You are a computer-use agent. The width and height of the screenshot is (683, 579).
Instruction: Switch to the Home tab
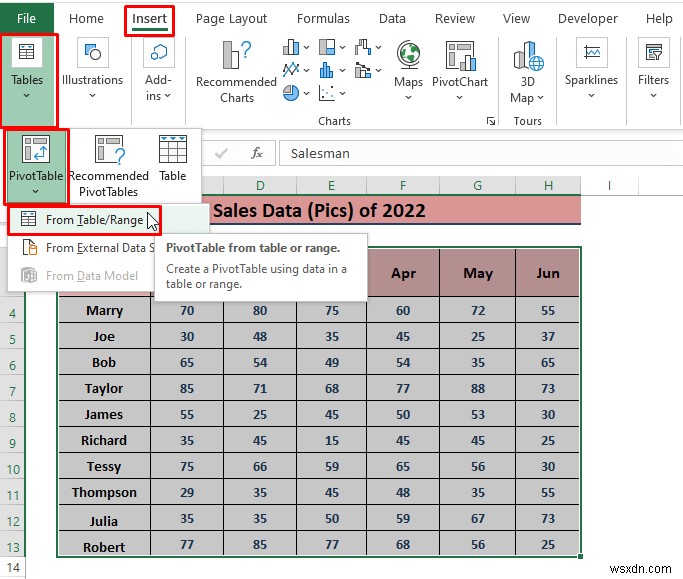tap(86, 18)
